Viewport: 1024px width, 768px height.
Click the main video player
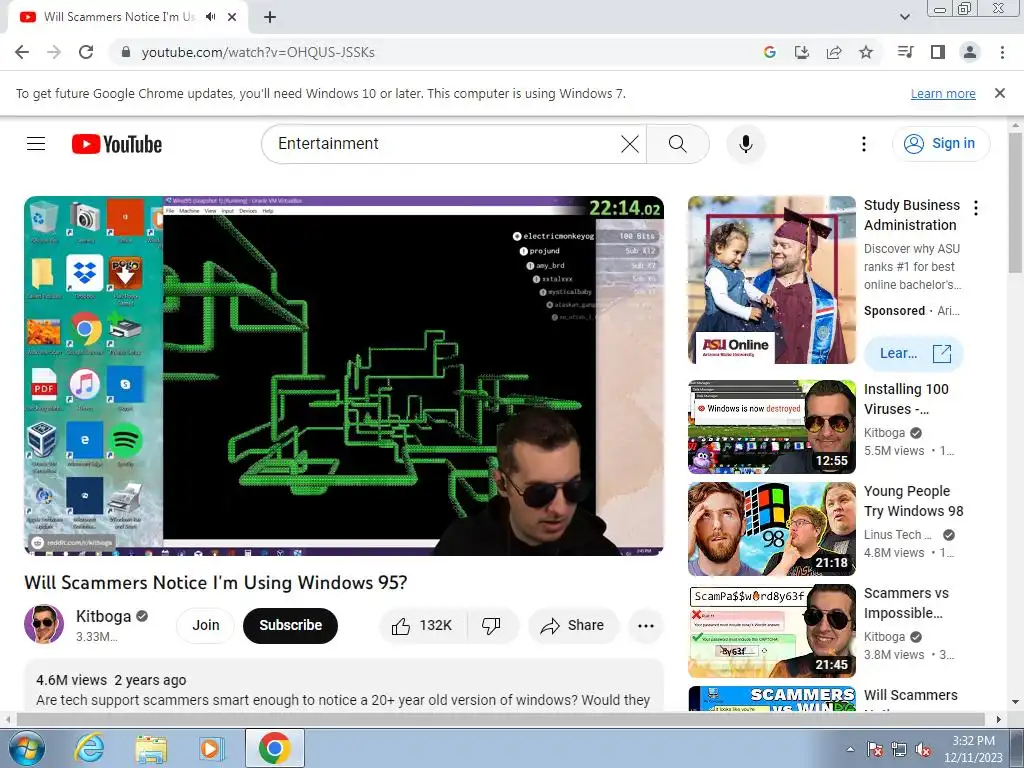click(x=344, y=376)
